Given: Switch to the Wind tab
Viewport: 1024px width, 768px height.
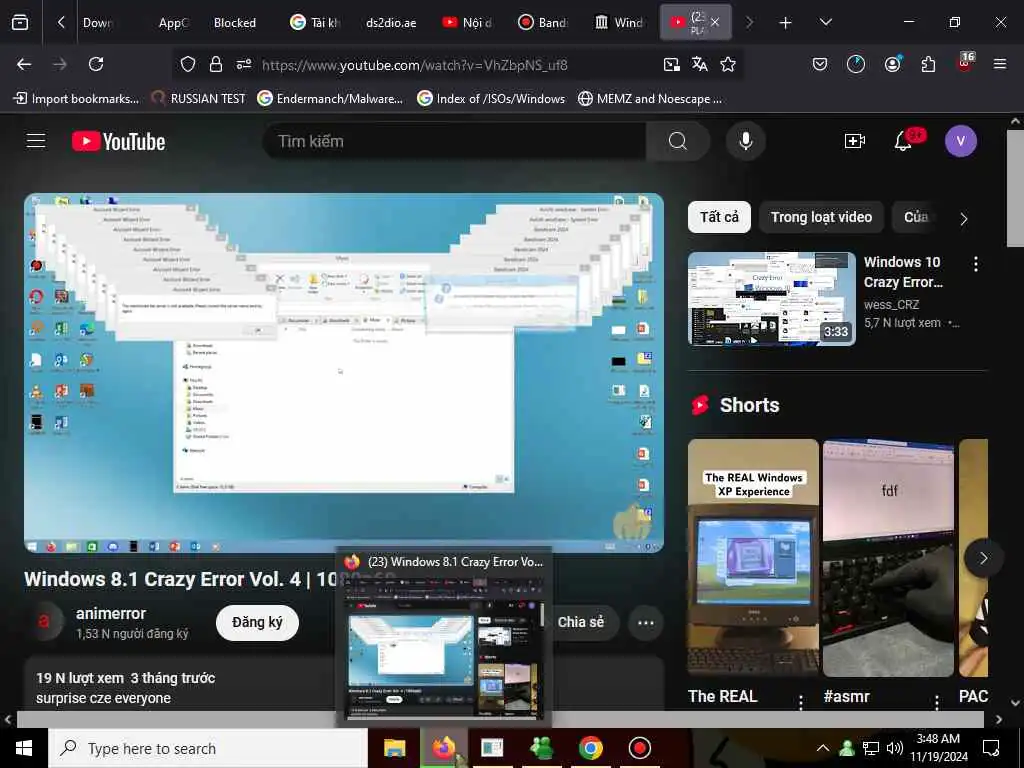Looking at the screenshot, I should coord(620,22).
